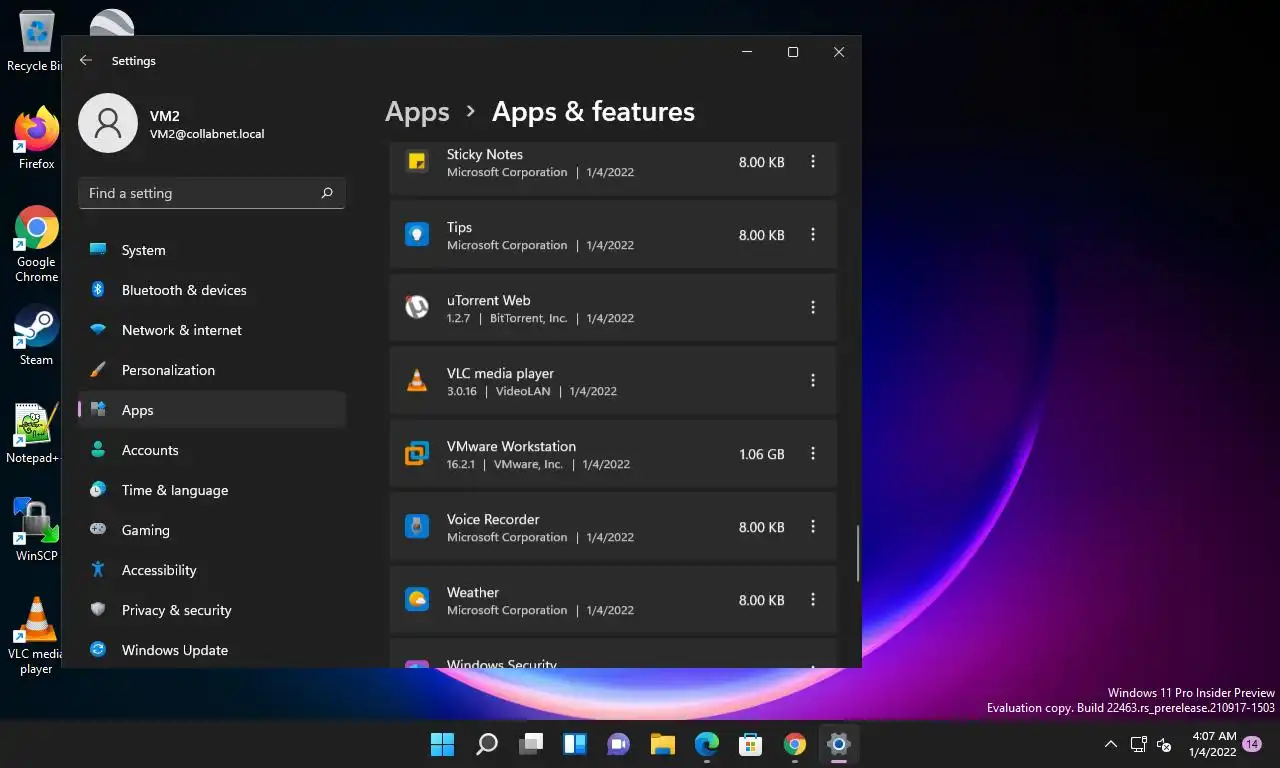The height and width of the screenshot is (768, 1280).
Task: Click the VM2 user avatar
Action: tap(108, 124)
